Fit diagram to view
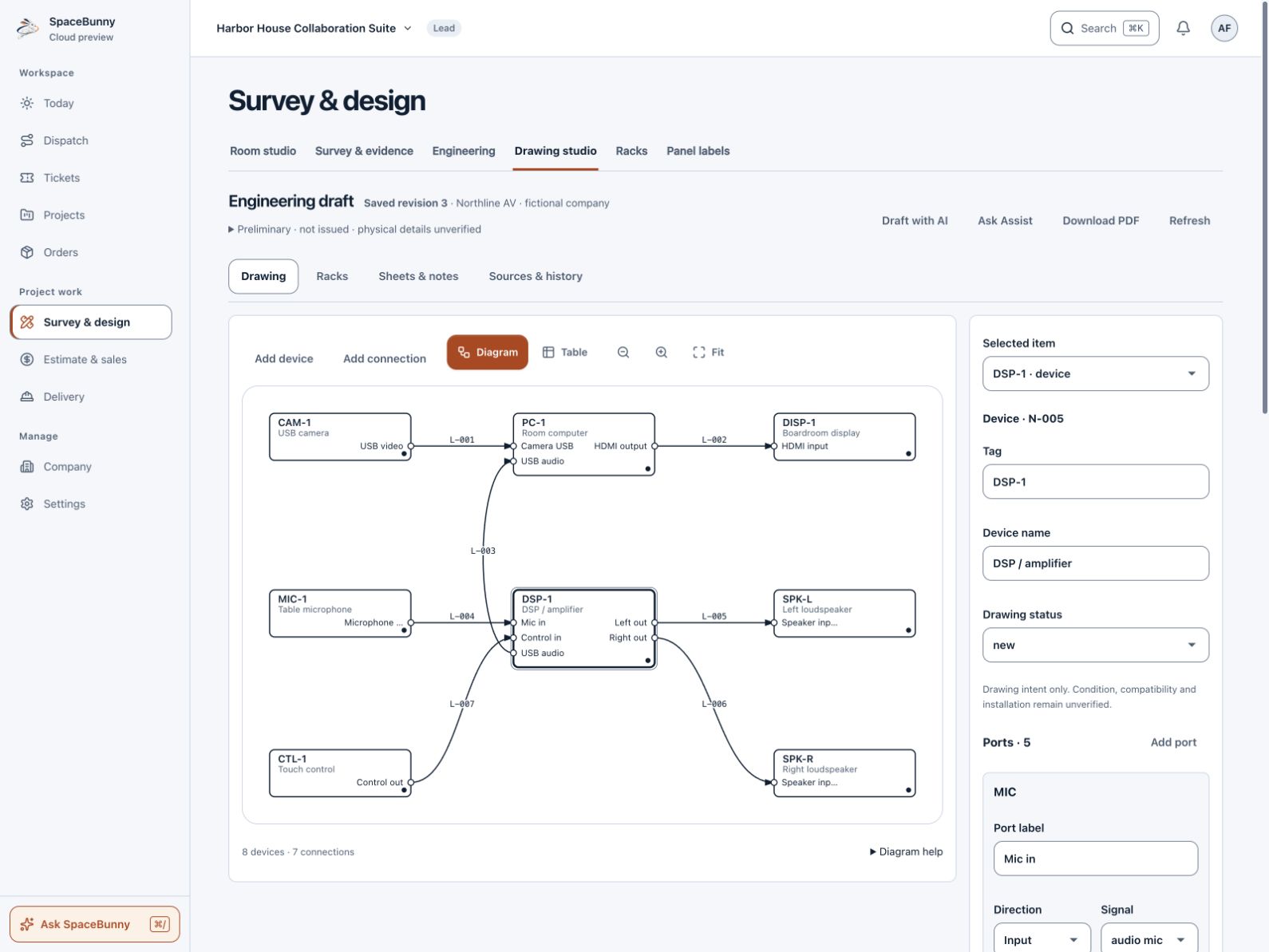1269x952 pixels. 709,352
